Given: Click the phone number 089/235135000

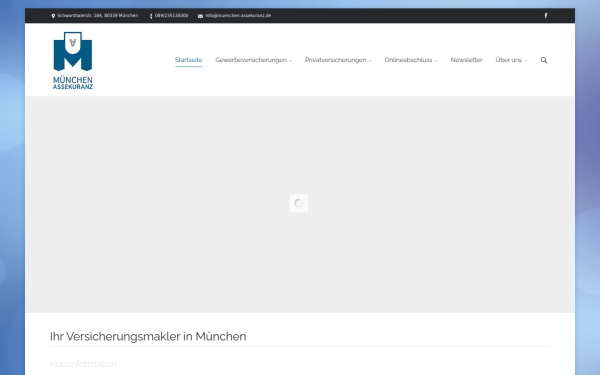Looking at the screenshot, I should pyautogui.click(x=171, y=16).
